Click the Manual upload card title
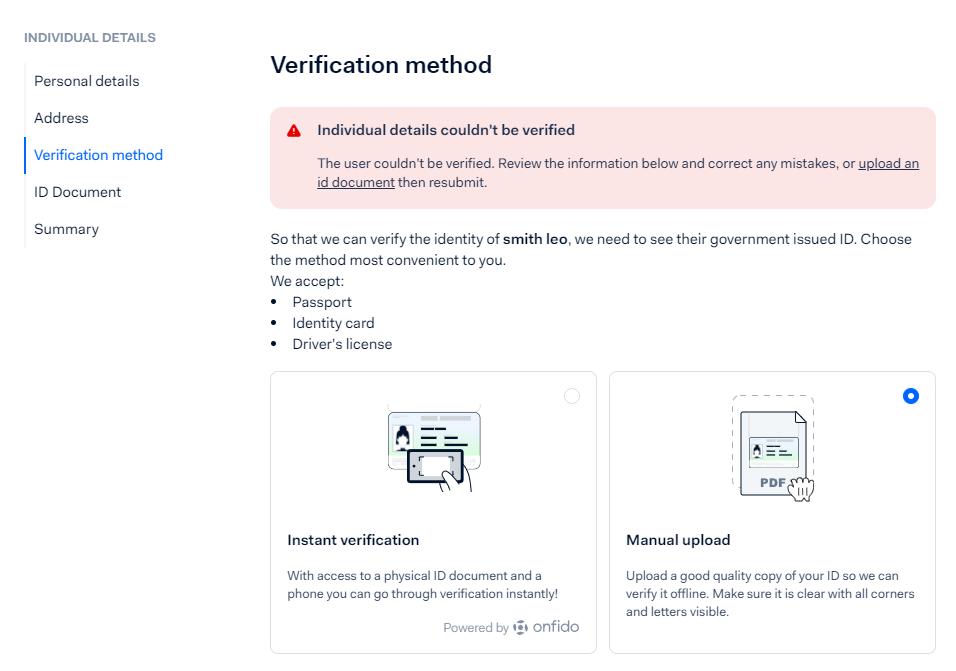 (678, 540)
